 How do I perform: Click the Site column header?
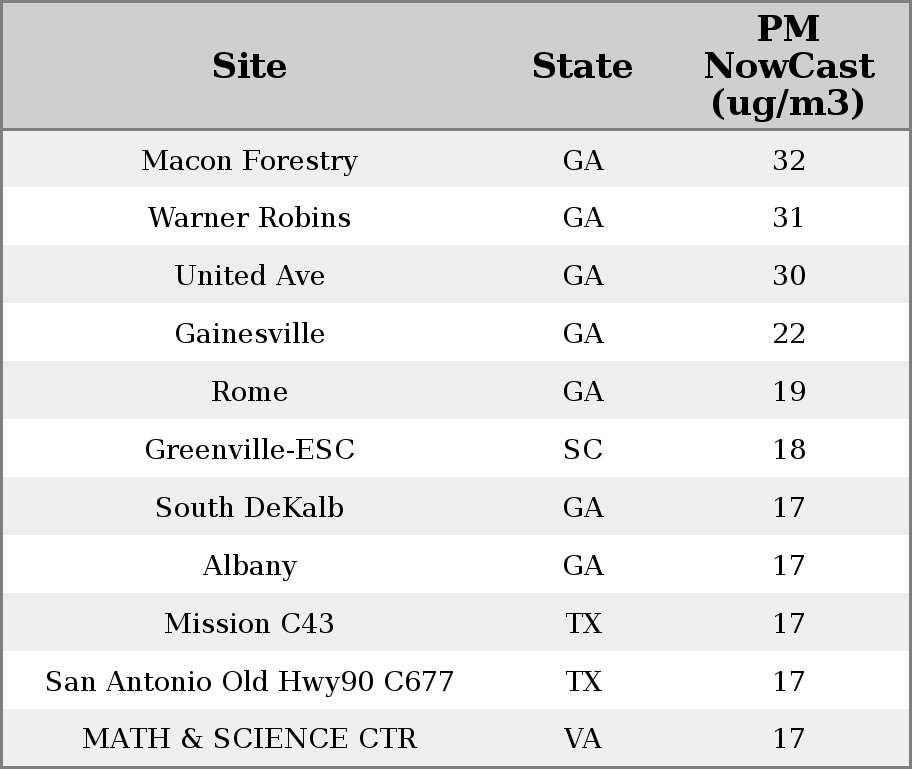pos(249,67)
